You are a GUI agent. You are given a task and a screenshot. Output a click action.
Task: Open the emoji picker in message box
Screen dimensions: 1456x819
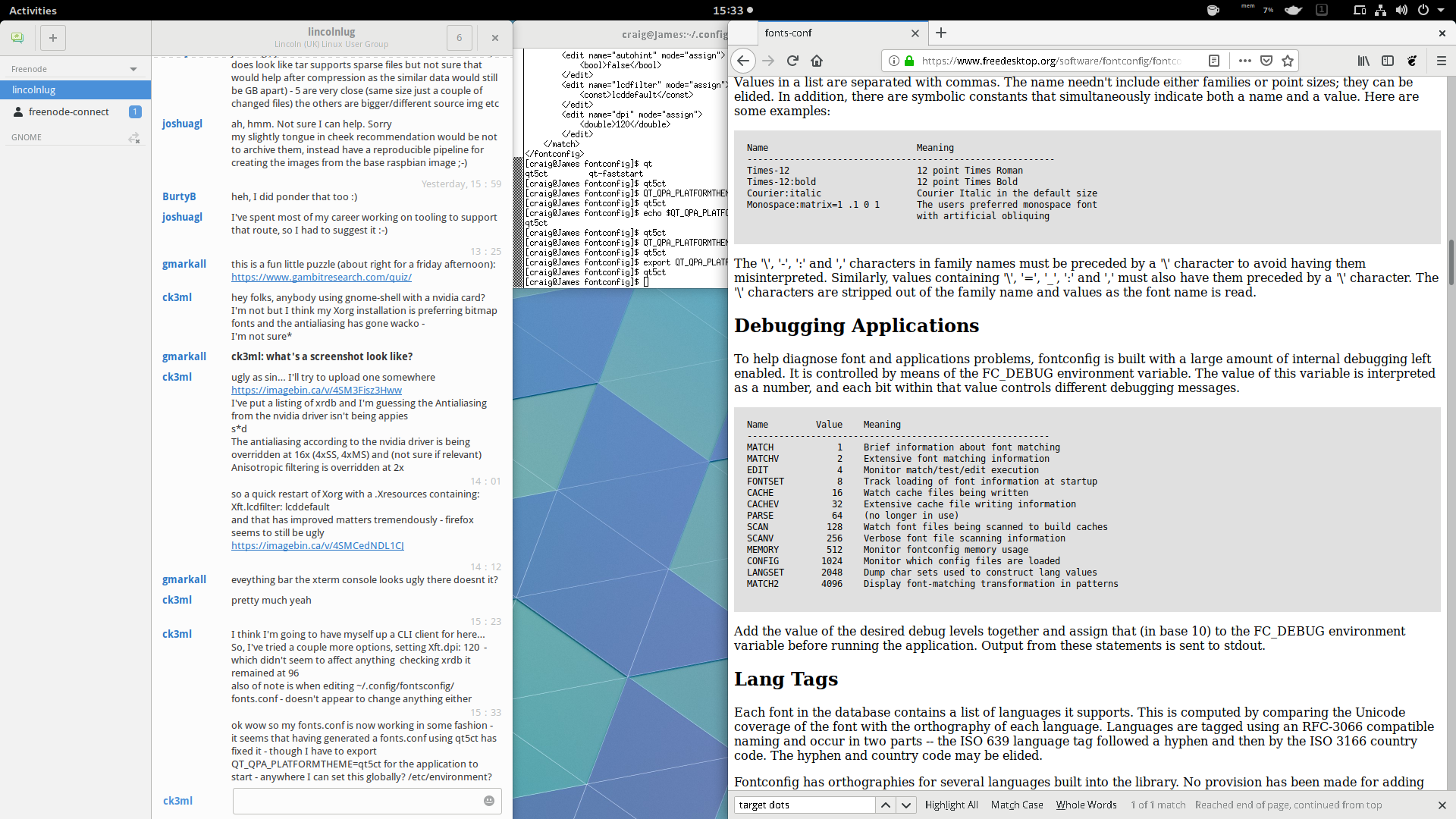pyautogui.click(x=489, y=801)
